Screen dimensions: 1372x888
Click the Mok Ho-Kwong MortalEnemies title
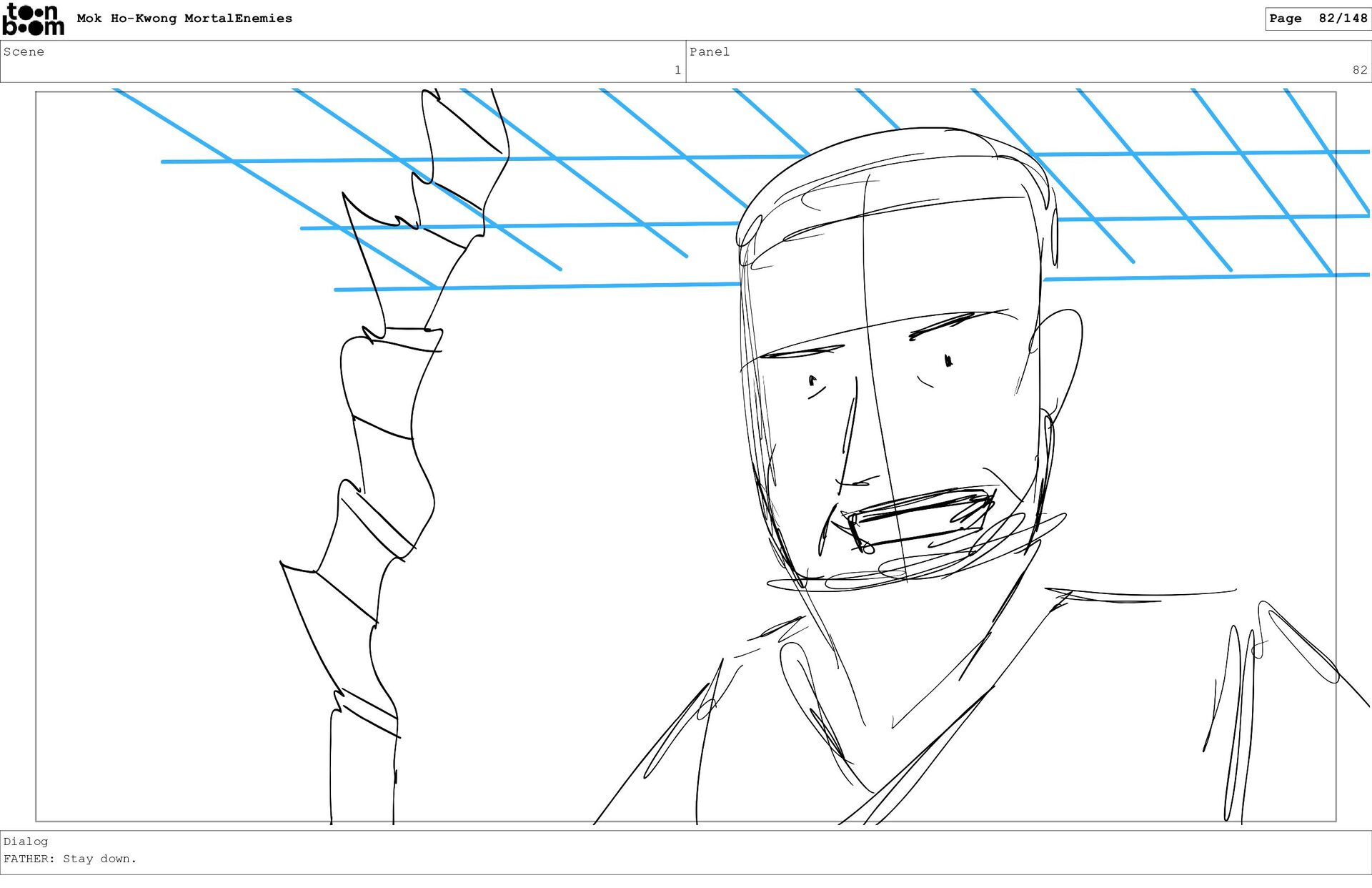(x=184, y=19)
